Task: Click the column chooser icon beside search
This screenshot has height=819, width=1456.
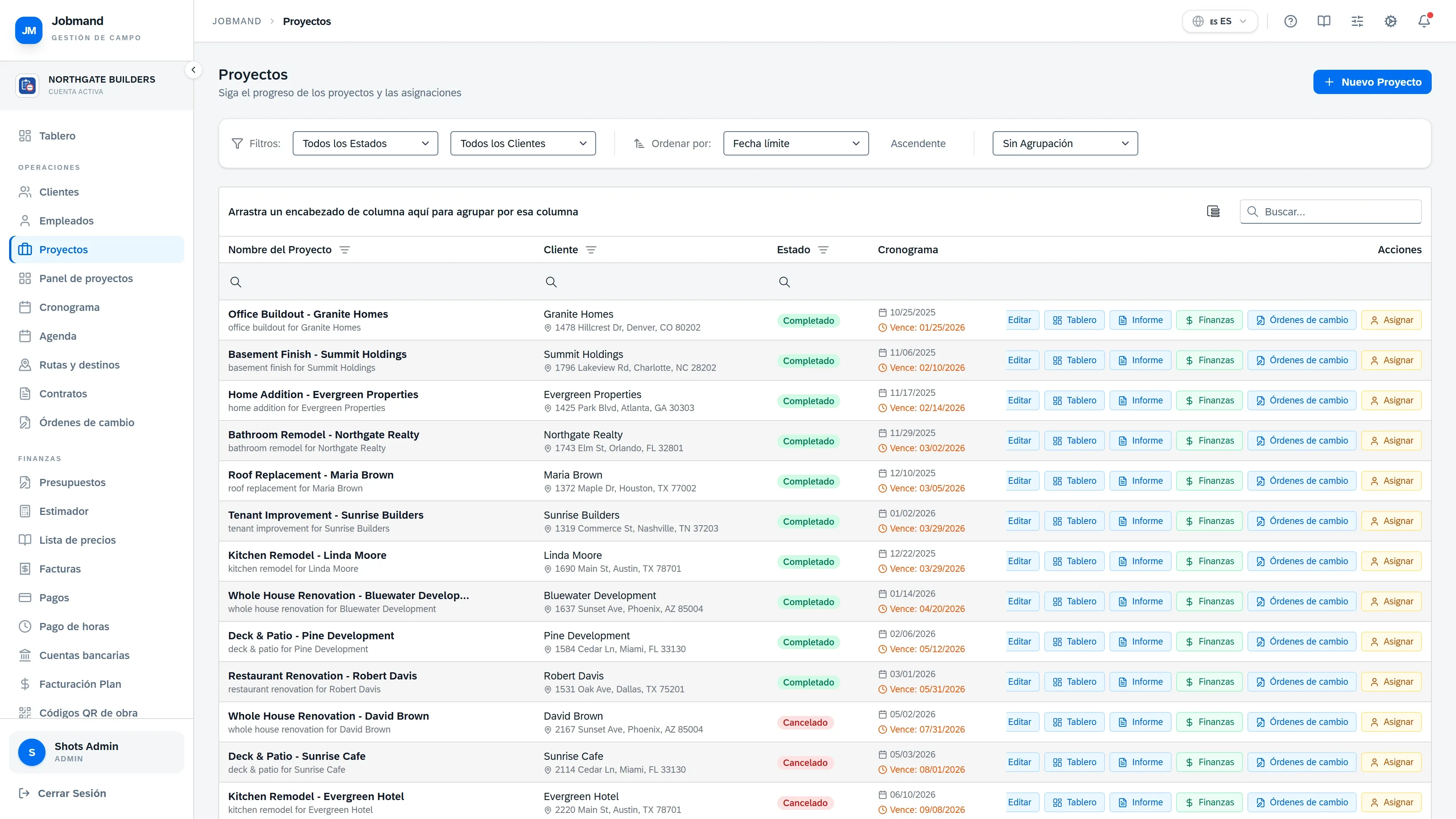Action: [x=1213, y=212]
